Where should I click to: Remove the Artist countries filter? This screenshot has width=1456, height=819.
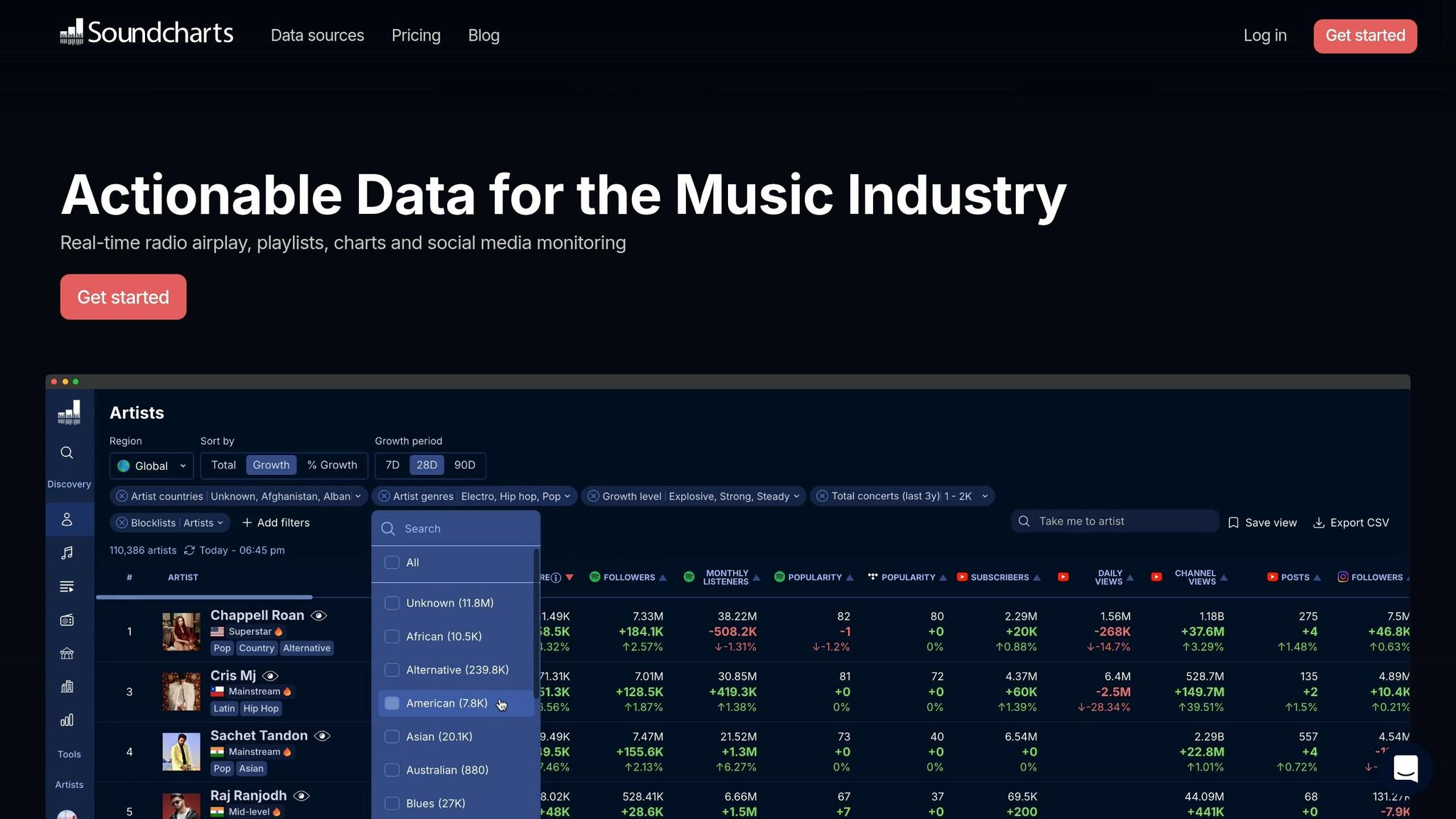tap(122, 496)
